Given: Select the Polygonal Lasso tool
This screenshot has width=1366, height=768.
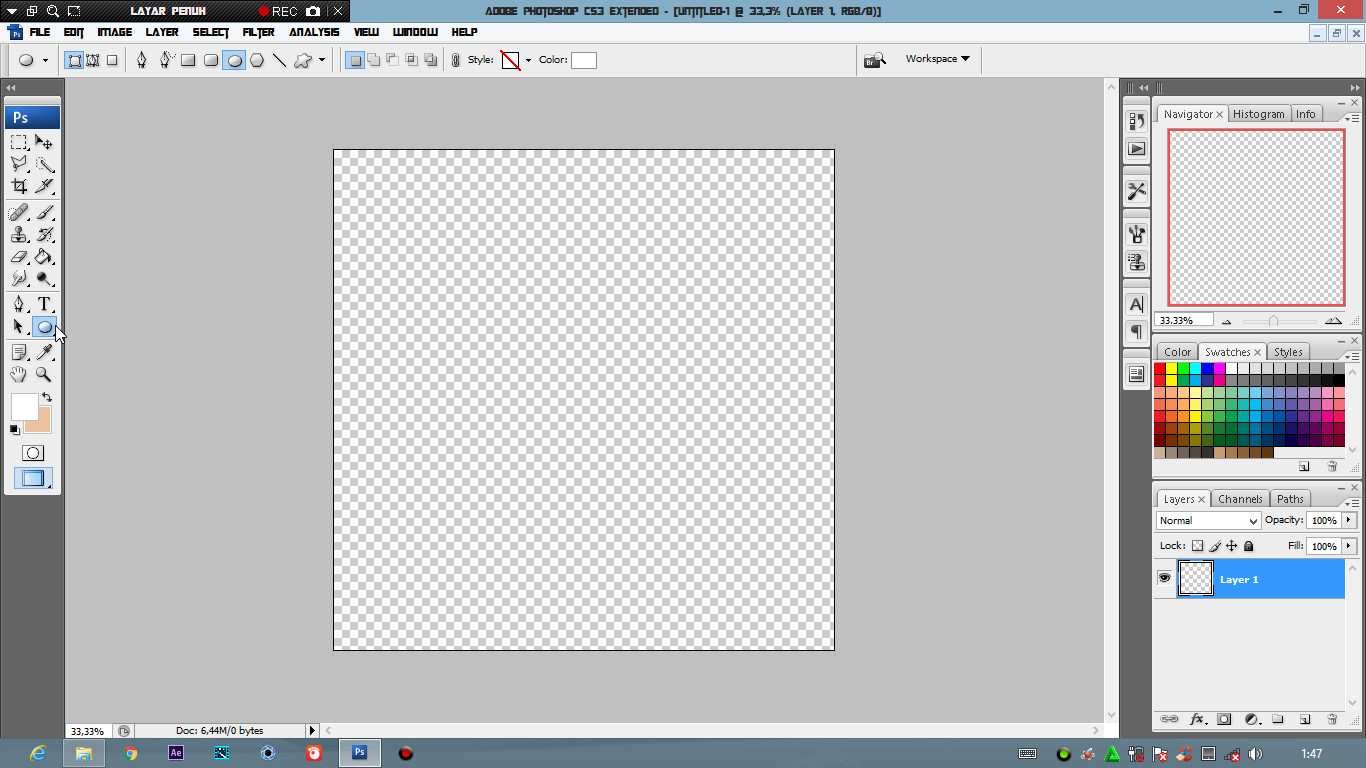Looking at the screenshot, I should [19, 165].
